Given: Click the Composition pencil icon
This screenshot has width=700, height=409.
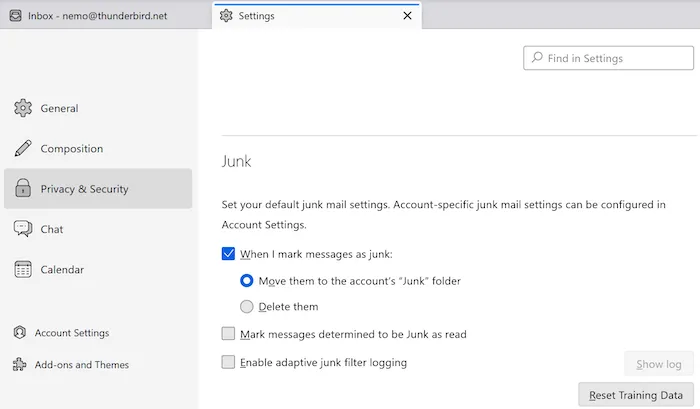Looking at the screenshot, I should click(x=22, y=149).
